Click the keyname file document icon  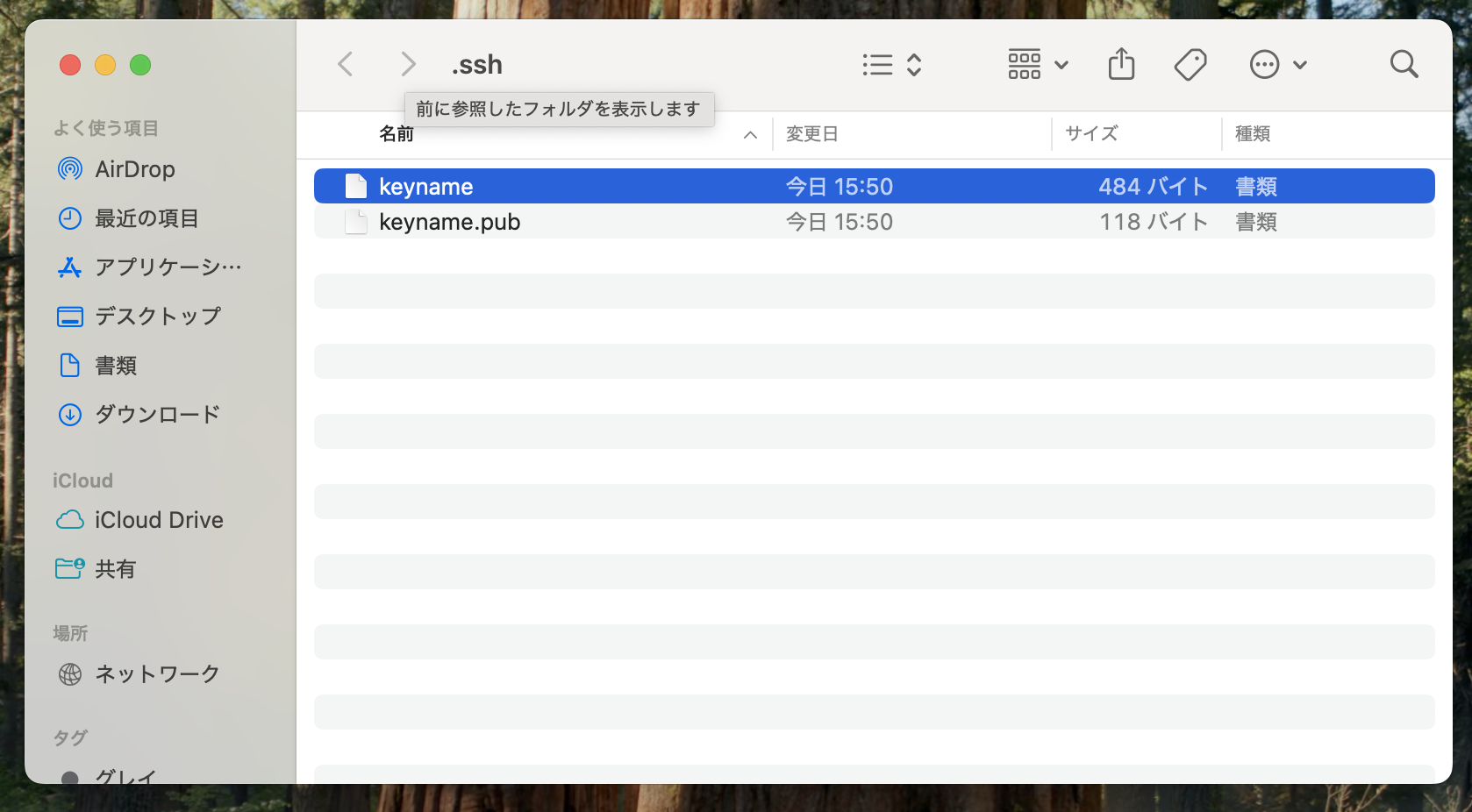click(x=356, y=186)
